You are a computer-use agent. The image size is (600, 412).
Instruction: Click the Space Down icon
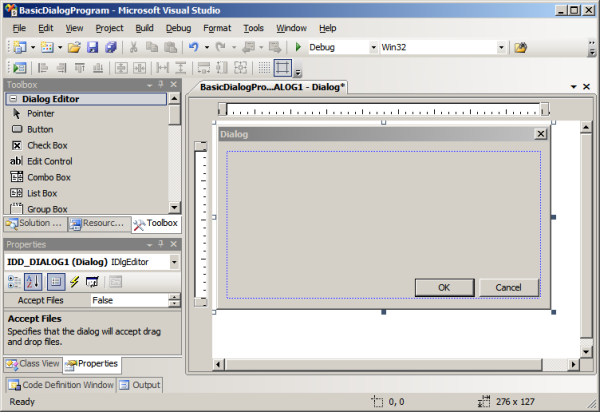181,68
